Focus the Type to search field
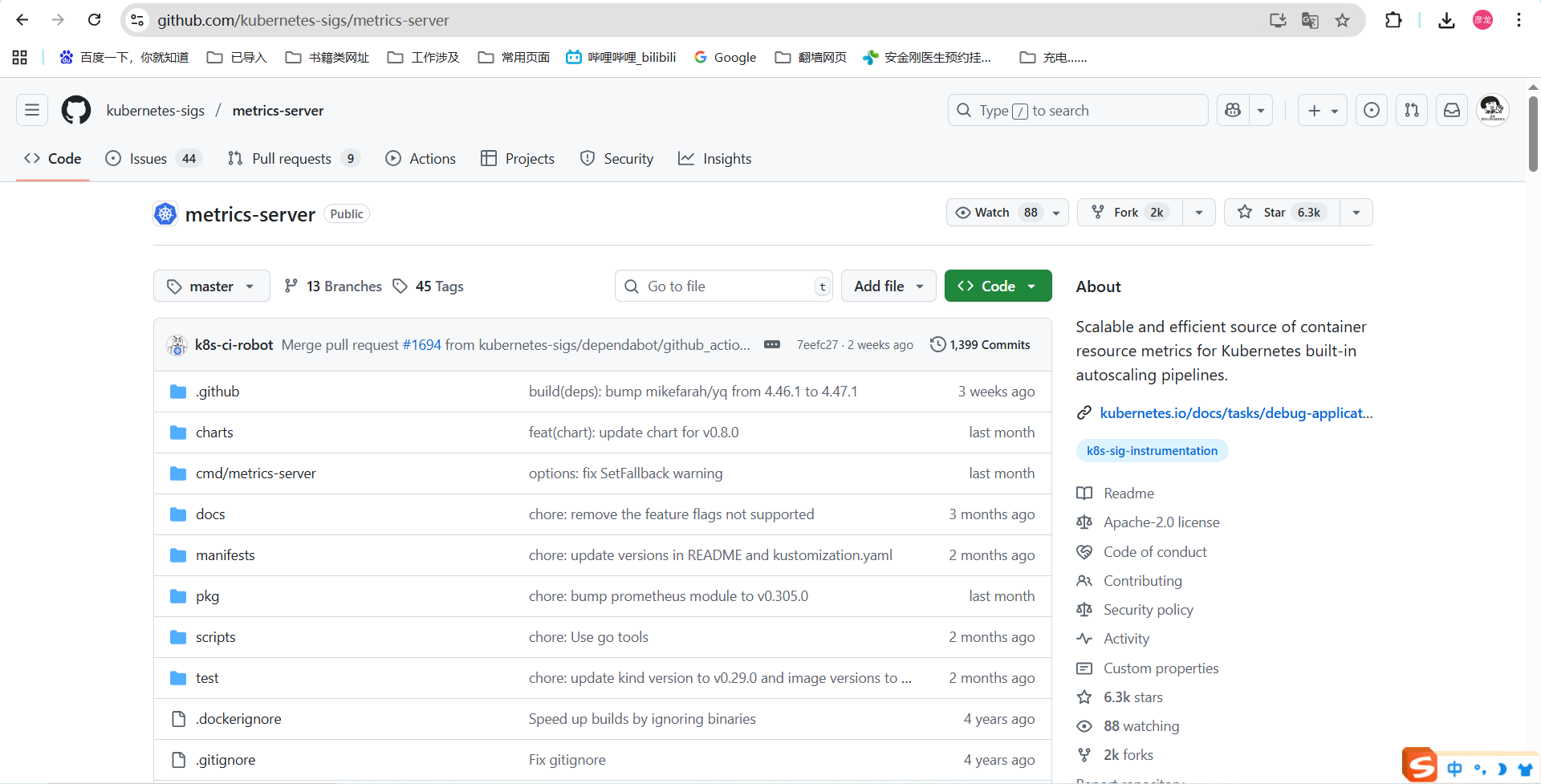The height and width of the screenshot is (784, 1541). pos(1078,110)
